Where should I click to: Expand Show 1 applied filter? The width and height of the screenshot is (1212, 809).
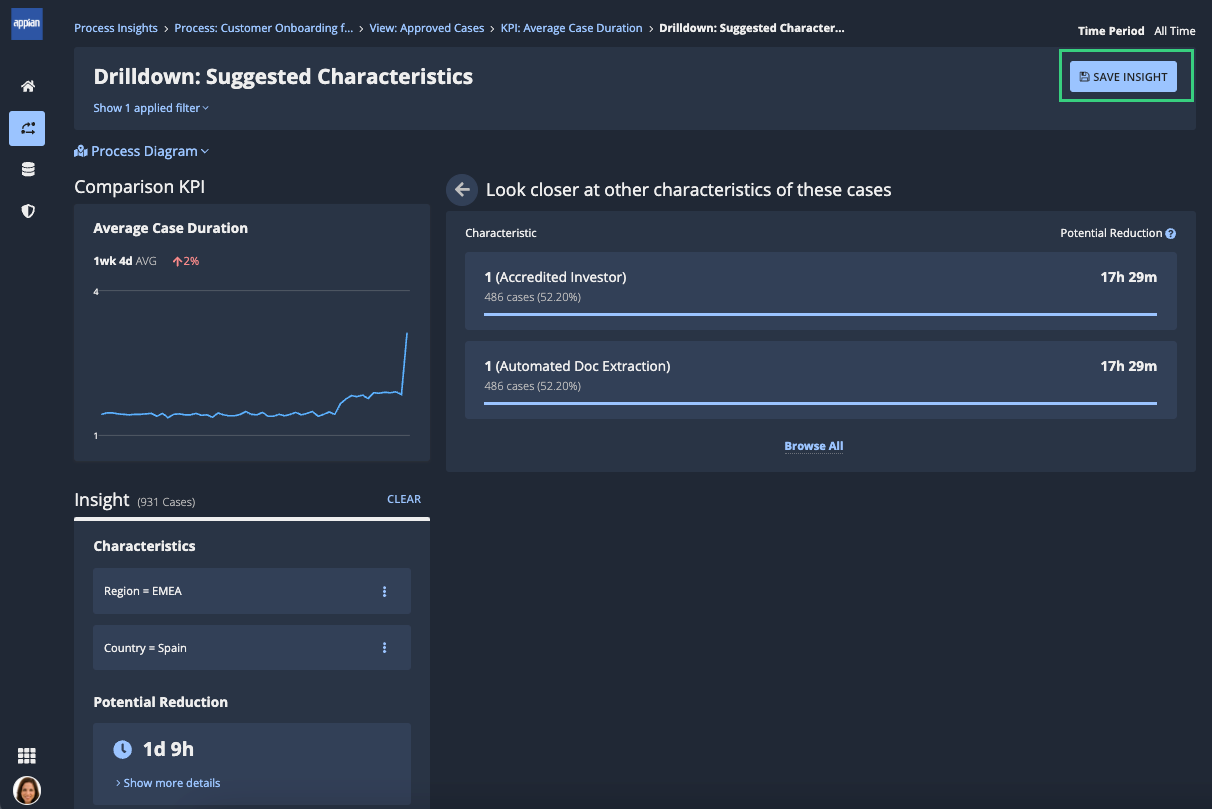[151, 108]
